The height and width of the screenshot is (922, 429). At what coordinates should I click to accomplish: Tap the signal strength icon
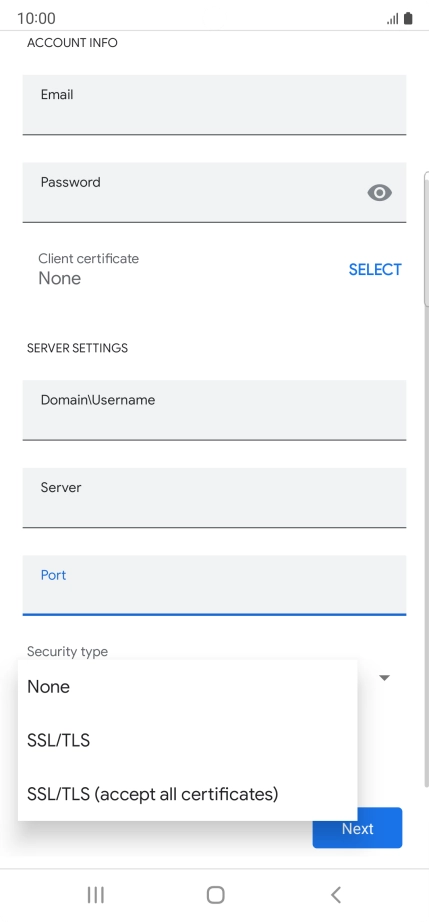(x=393, y=19)
